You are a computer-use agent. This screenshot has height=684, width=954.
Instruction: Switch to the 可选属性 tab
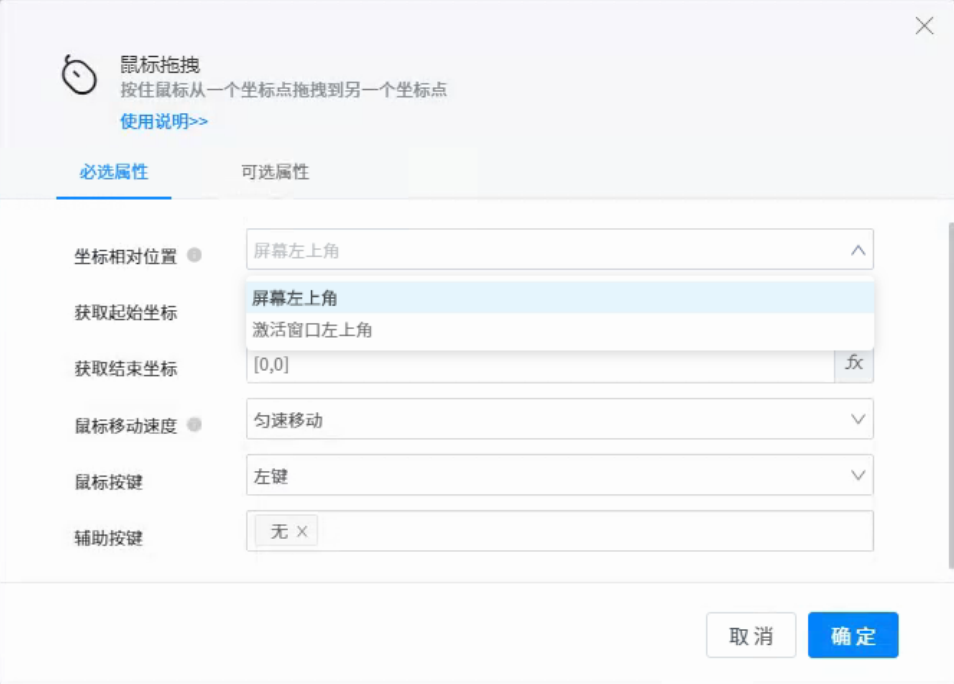tap(275, 172)
